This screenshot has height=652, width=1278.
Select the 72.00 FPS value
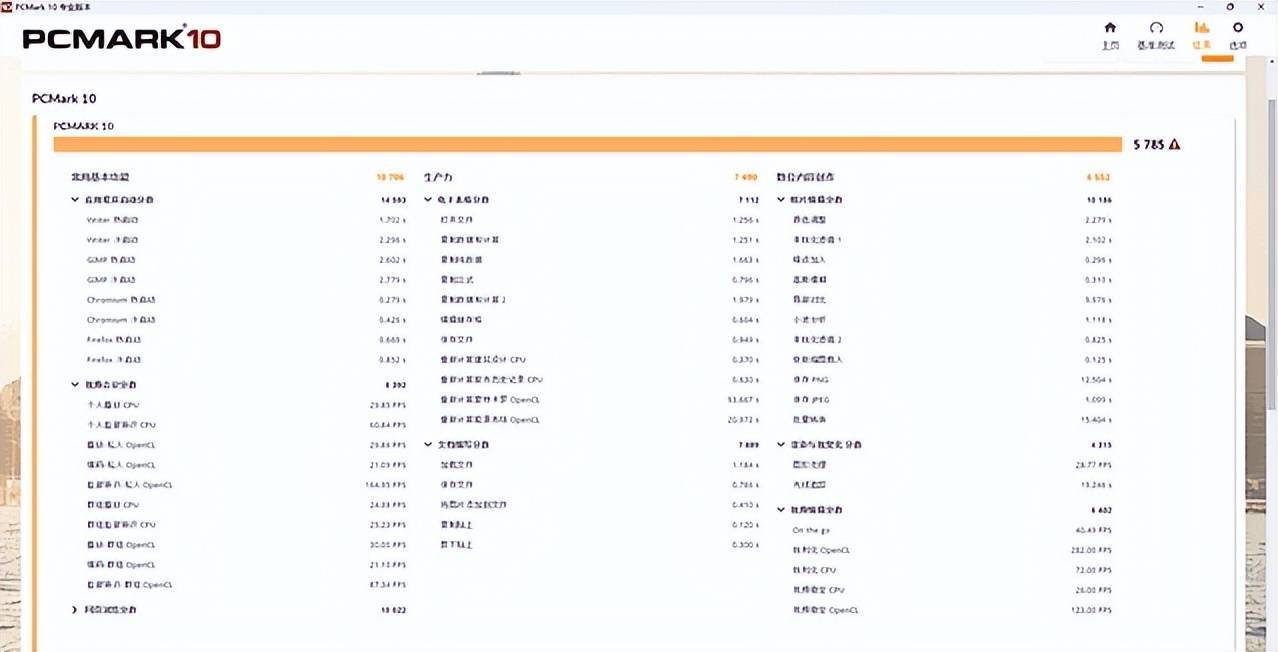click(x=1093, y=570)
